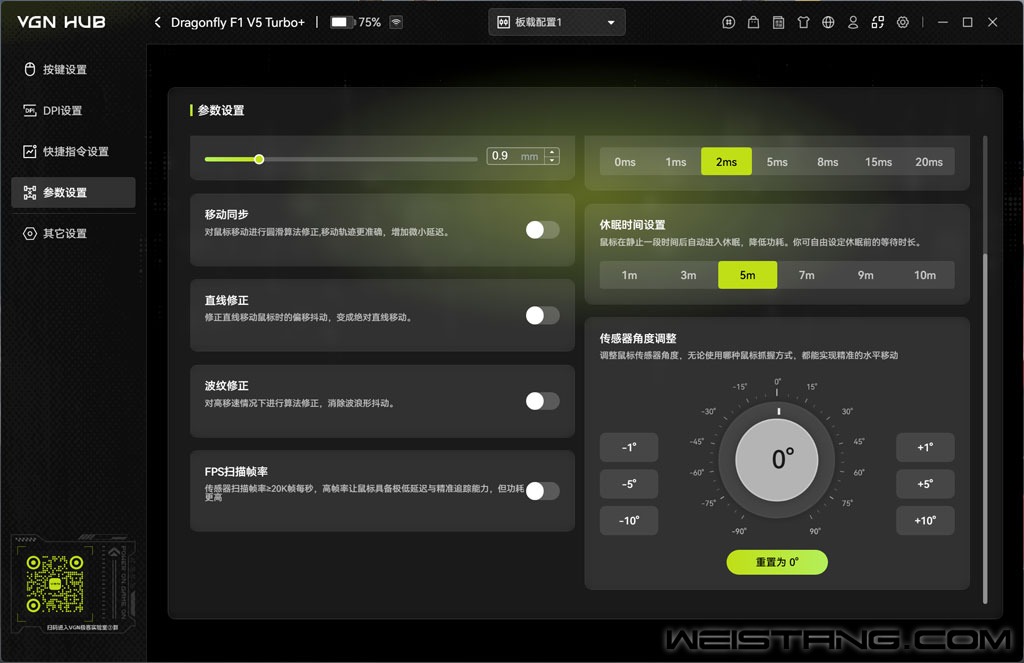The width and height of the screenshot is (1024, 663).
Task: Open the shopping bag store icon
Action: point(753,22)
